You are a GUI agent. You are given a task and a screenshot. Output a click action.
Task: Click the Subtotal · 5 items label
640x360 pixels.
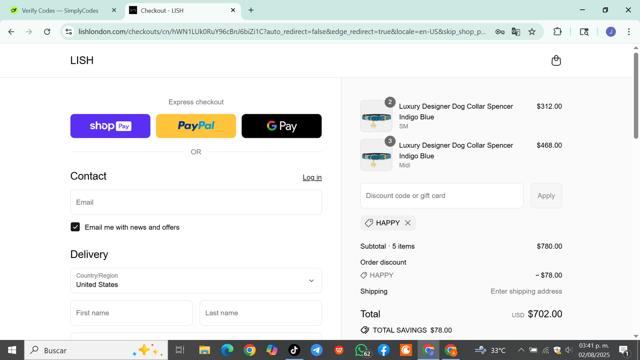pos(387,247)
